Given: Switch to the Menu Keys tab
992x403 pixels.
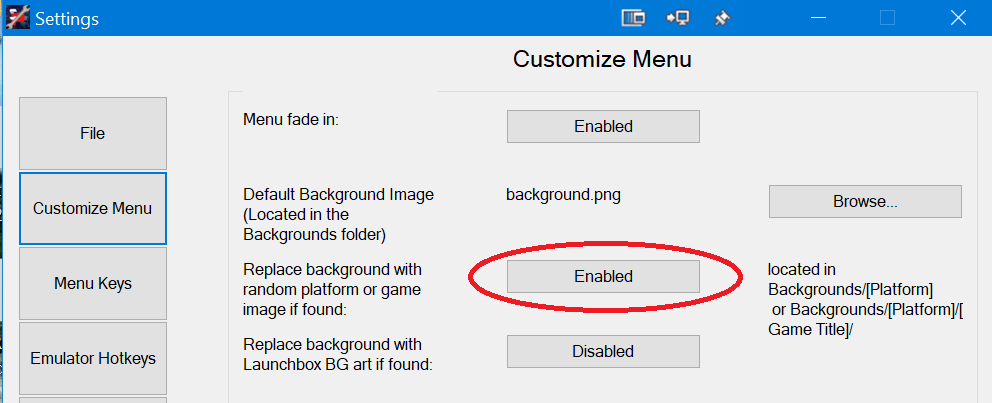Looking at the screenshot, I should click(x=93, y=283).
